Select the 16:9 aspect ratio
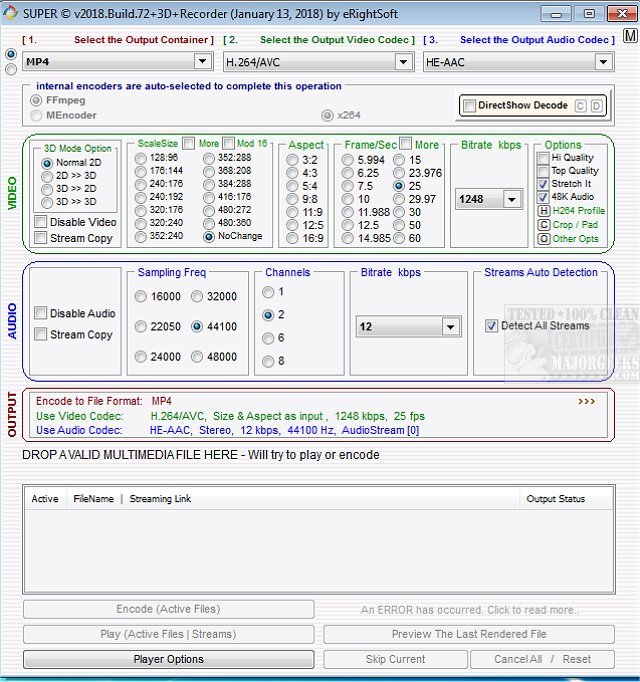 292,238
